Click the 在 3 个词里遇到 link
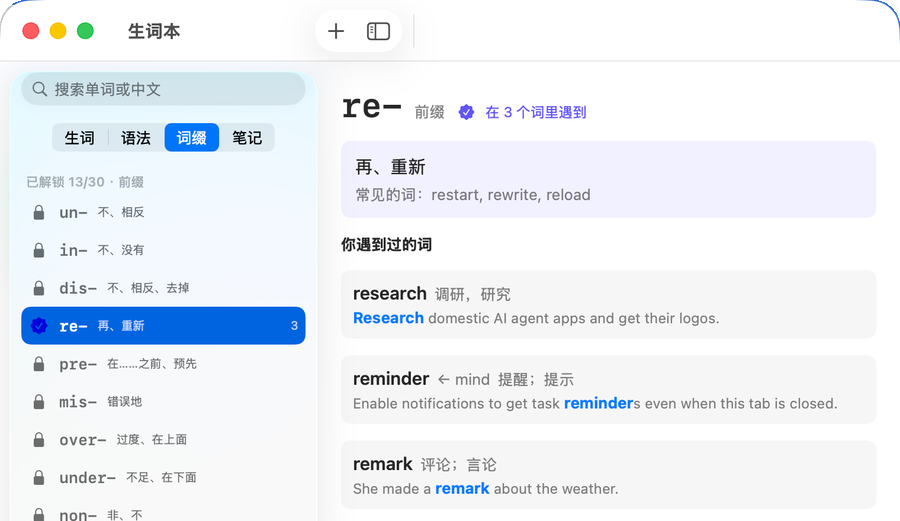The height and width of the screenshot is (521, 900). (x=536, y=112)
